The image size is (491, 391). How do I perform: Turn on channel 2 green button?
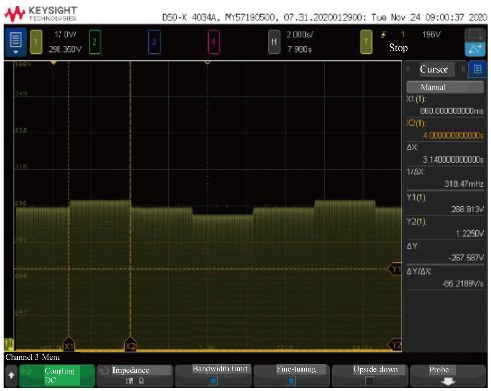point(95,42)
